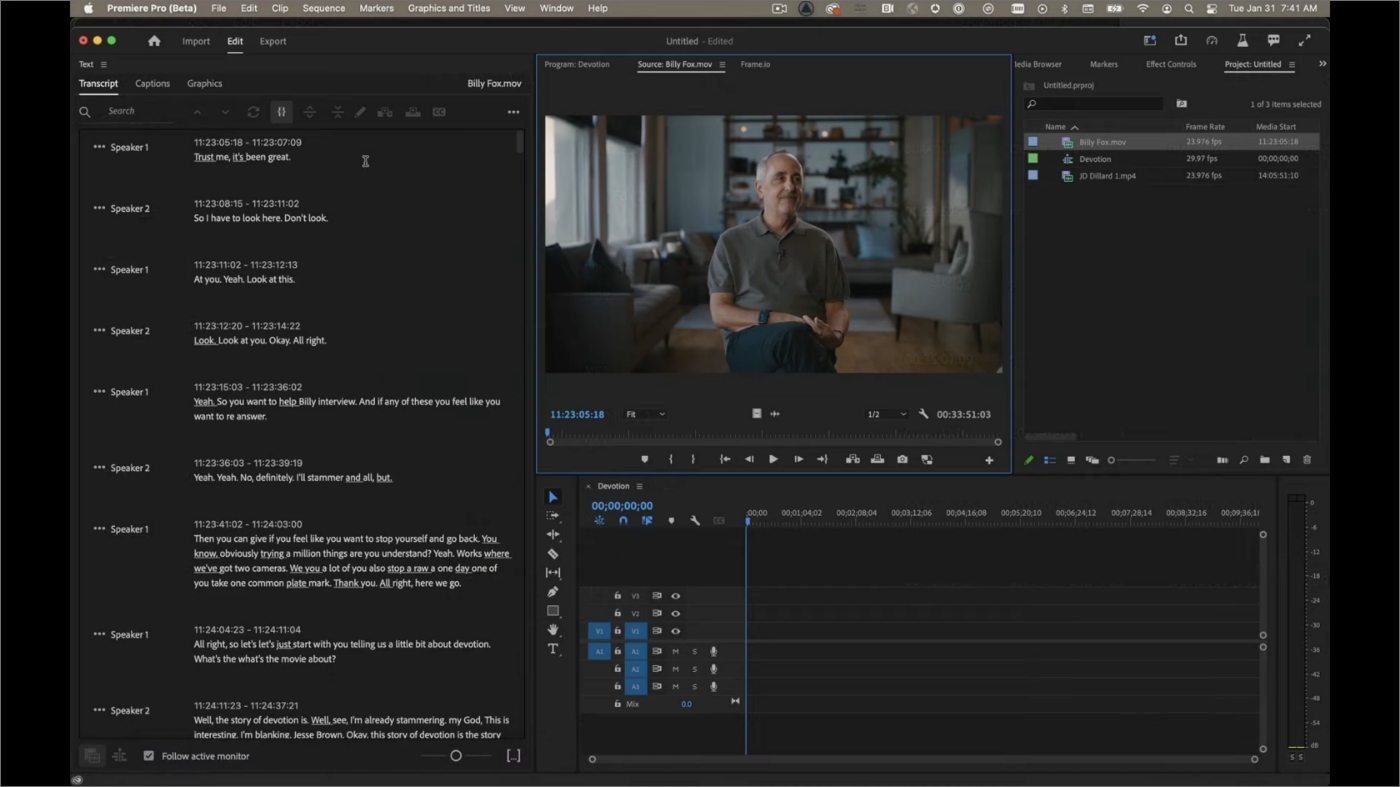1400x787 pixels.
Task: Open Source: Billy Fox.mov panel menu
Action: [x=722, y=65]
